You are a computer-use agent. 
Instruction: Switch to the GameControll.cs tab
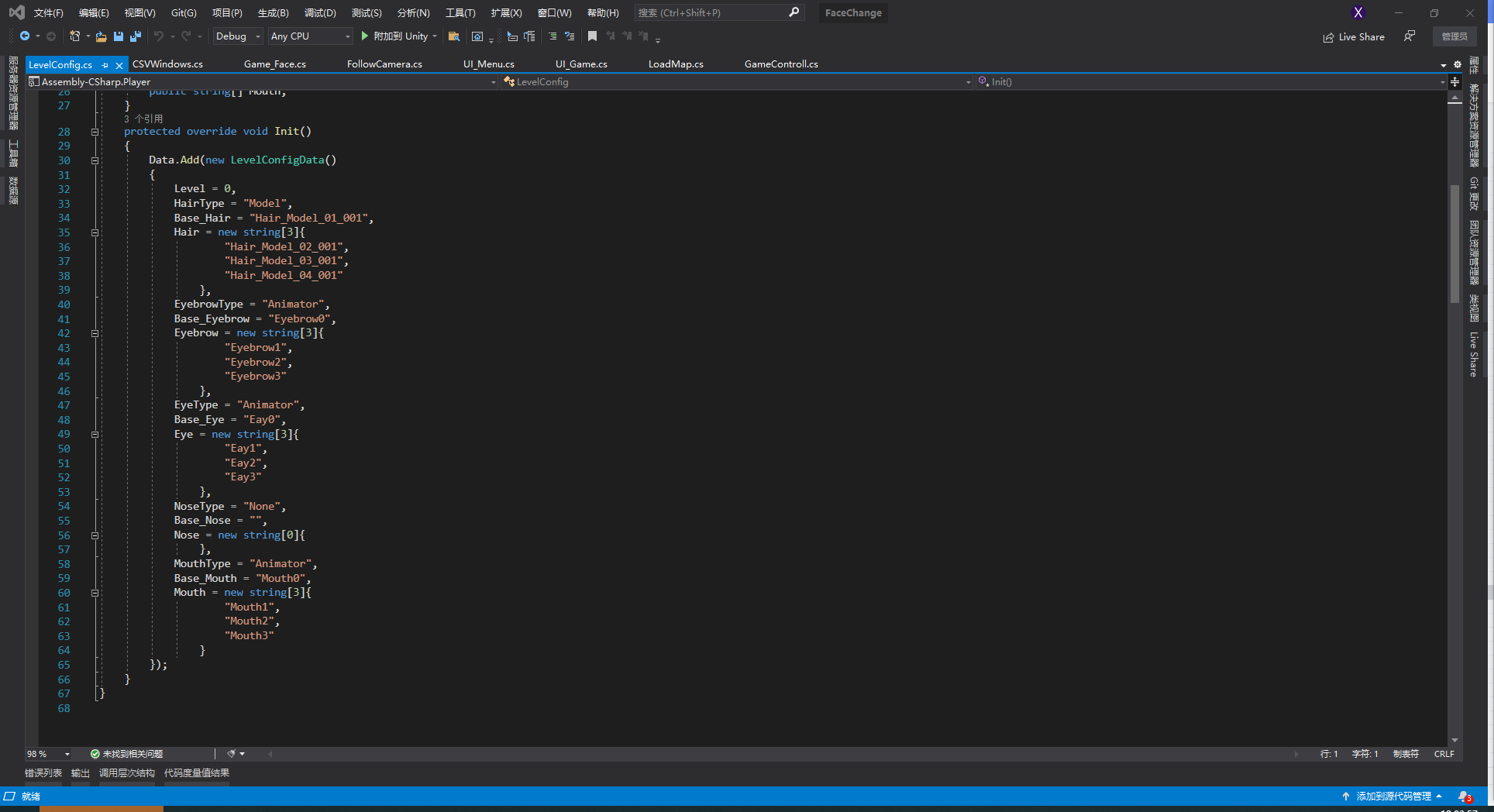coord(781,64)
